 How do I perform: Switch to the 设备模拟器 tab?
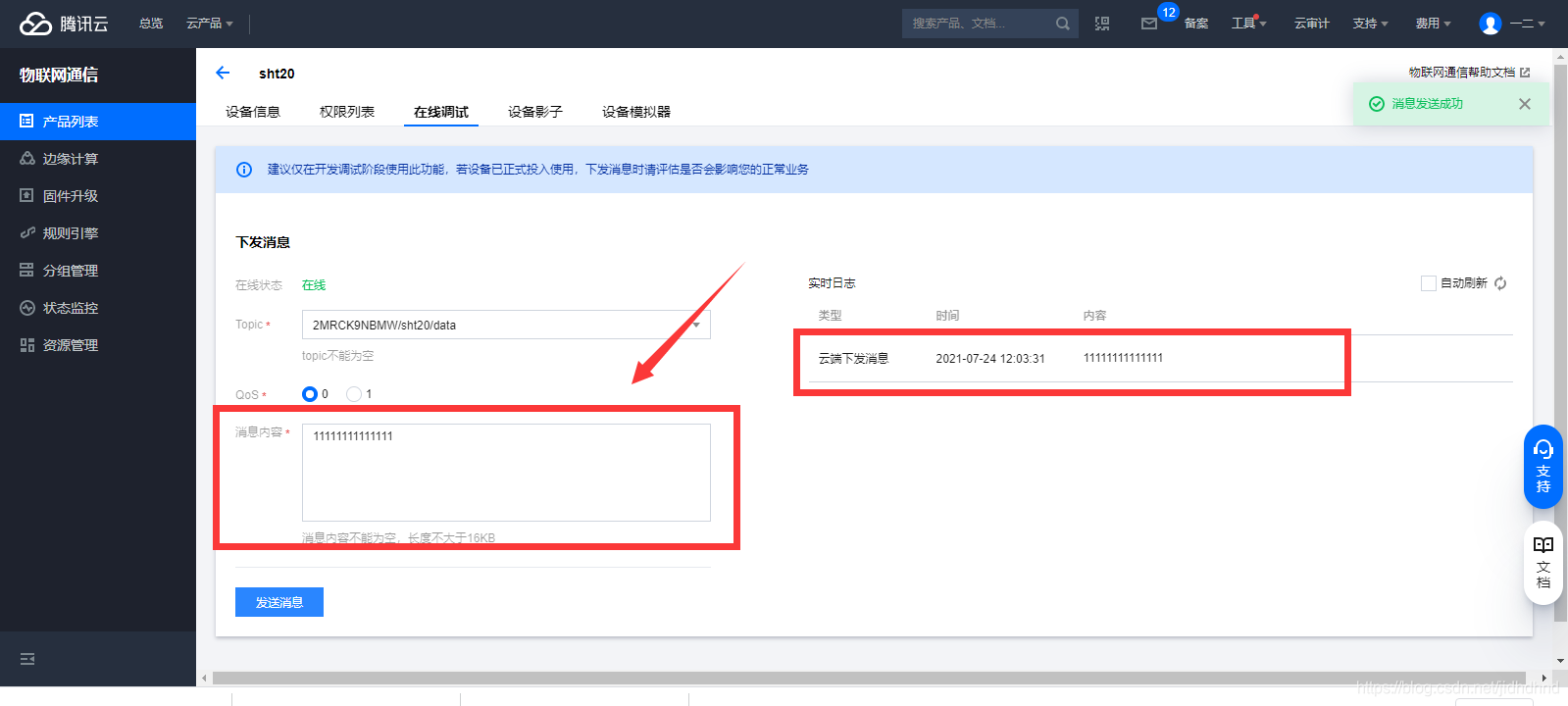pos(636,112)
